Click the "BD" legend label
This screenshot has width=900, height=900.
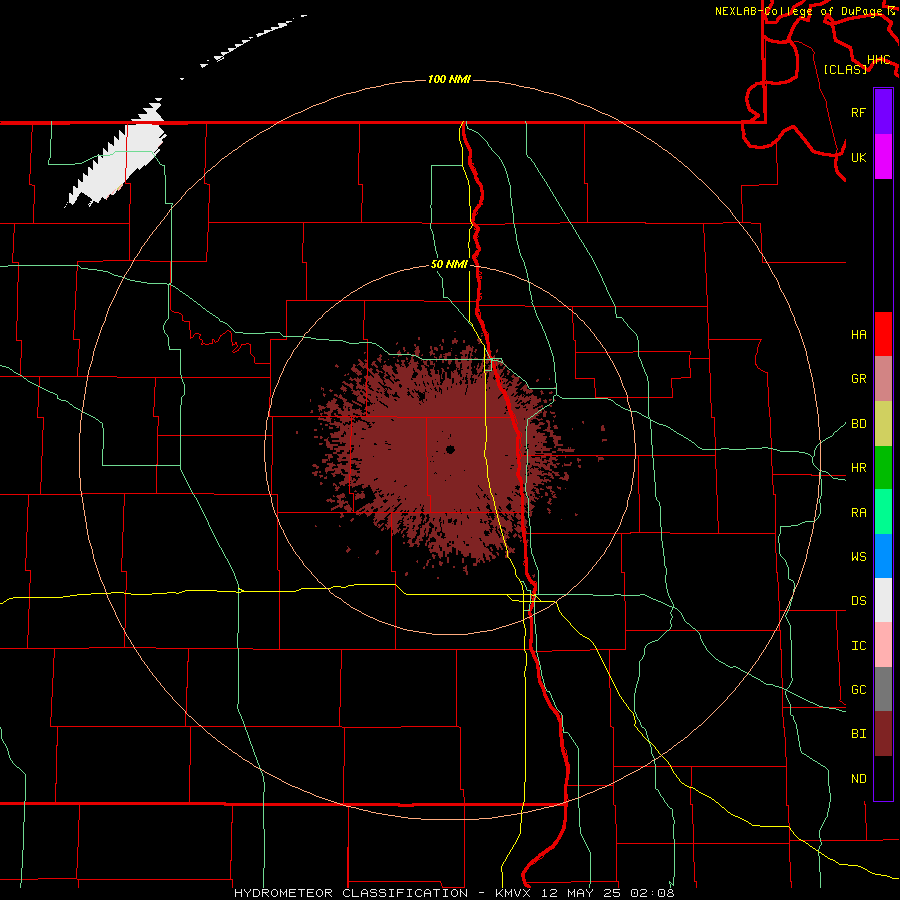[858, 424]
